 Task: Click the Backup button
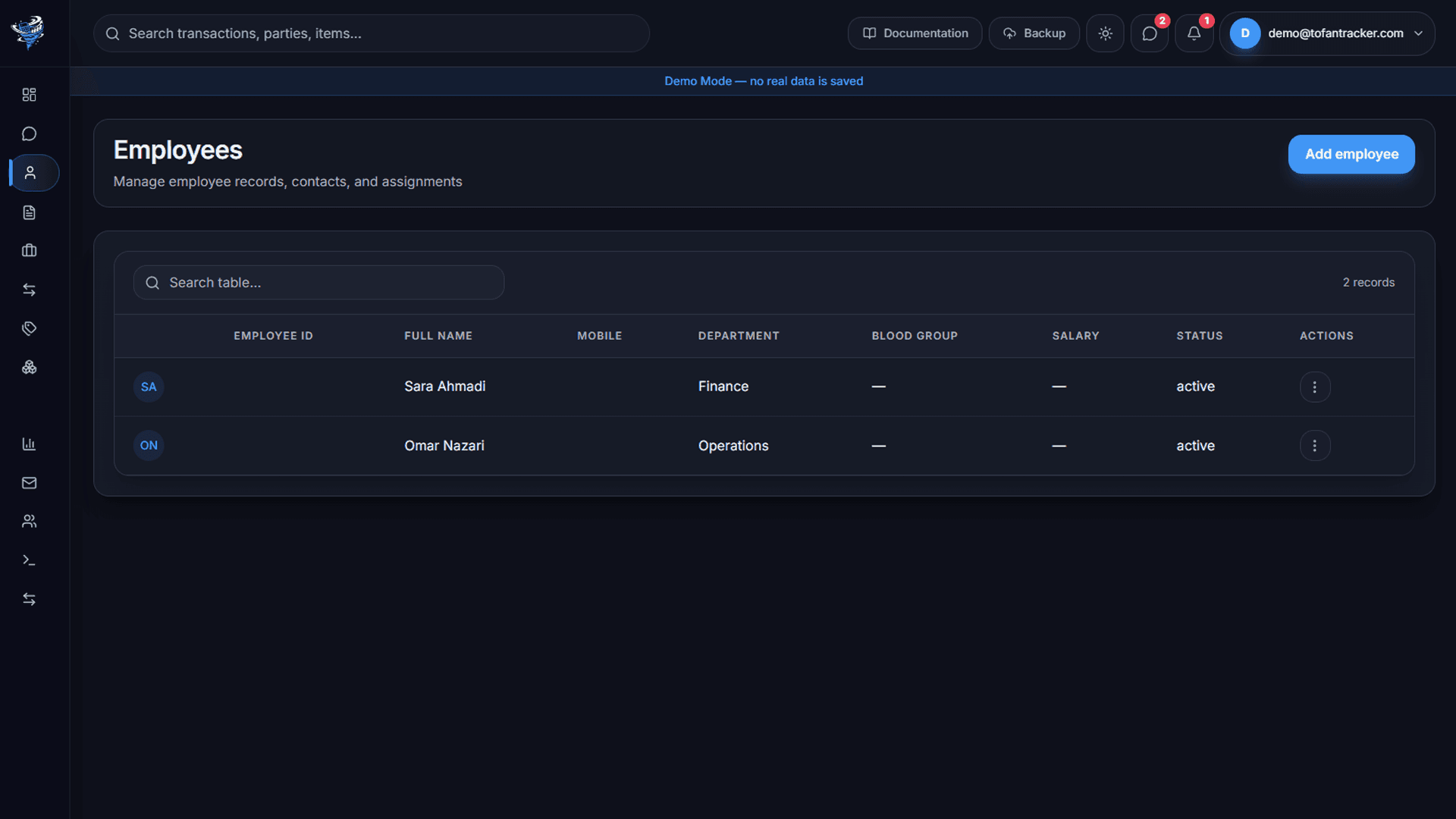coord(1034,33)
